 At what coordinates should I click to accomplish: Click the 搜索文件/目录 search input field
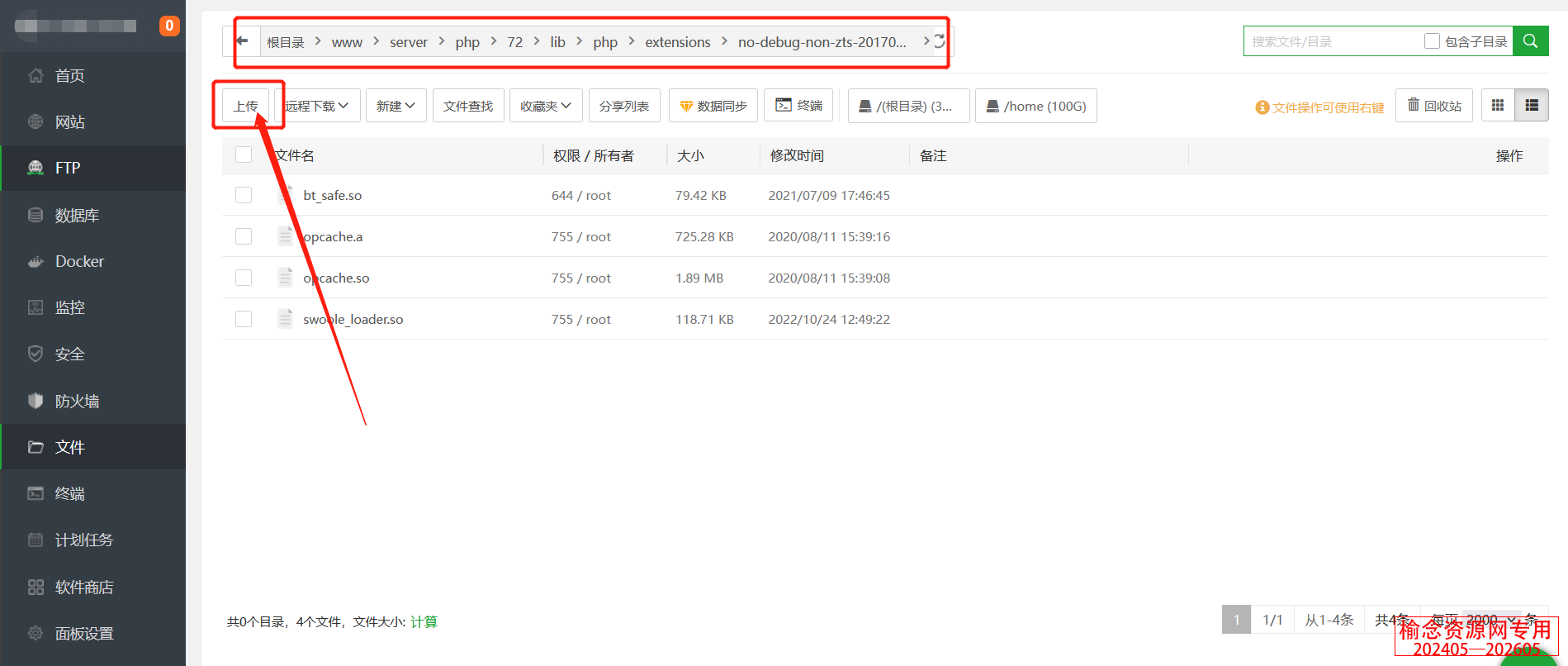click(1334, 40)
